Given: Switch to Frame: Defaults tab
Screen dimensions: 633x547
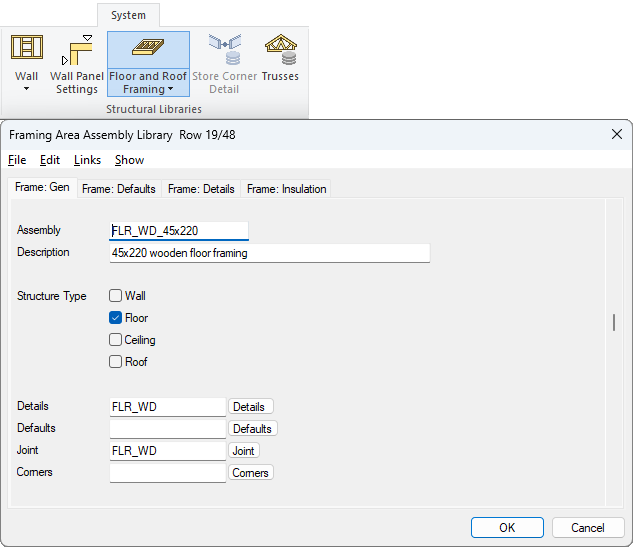Looking at the screenshot, I should 118,189.
